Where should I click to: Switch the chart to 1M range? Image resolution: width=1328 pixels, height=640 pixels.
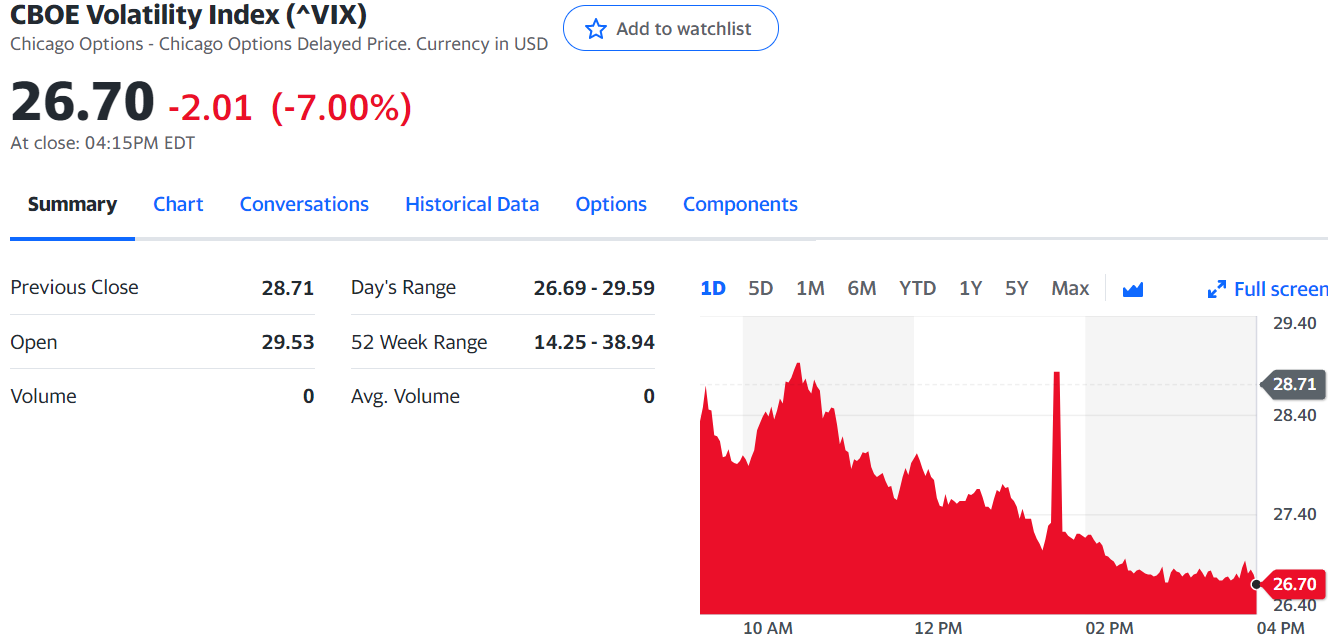coord(810,288)
